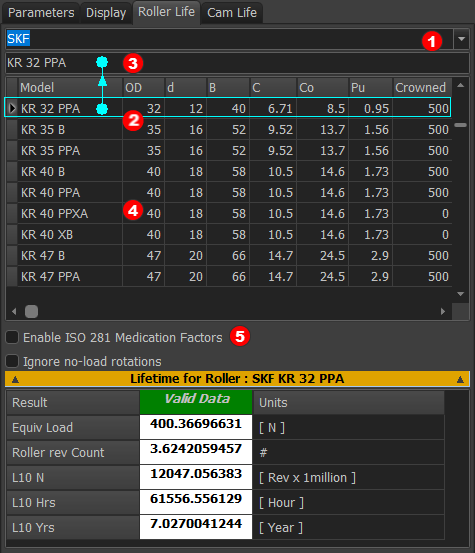
Task: Click the SKF manufacturer combo box field
Action: pos(229,39)
